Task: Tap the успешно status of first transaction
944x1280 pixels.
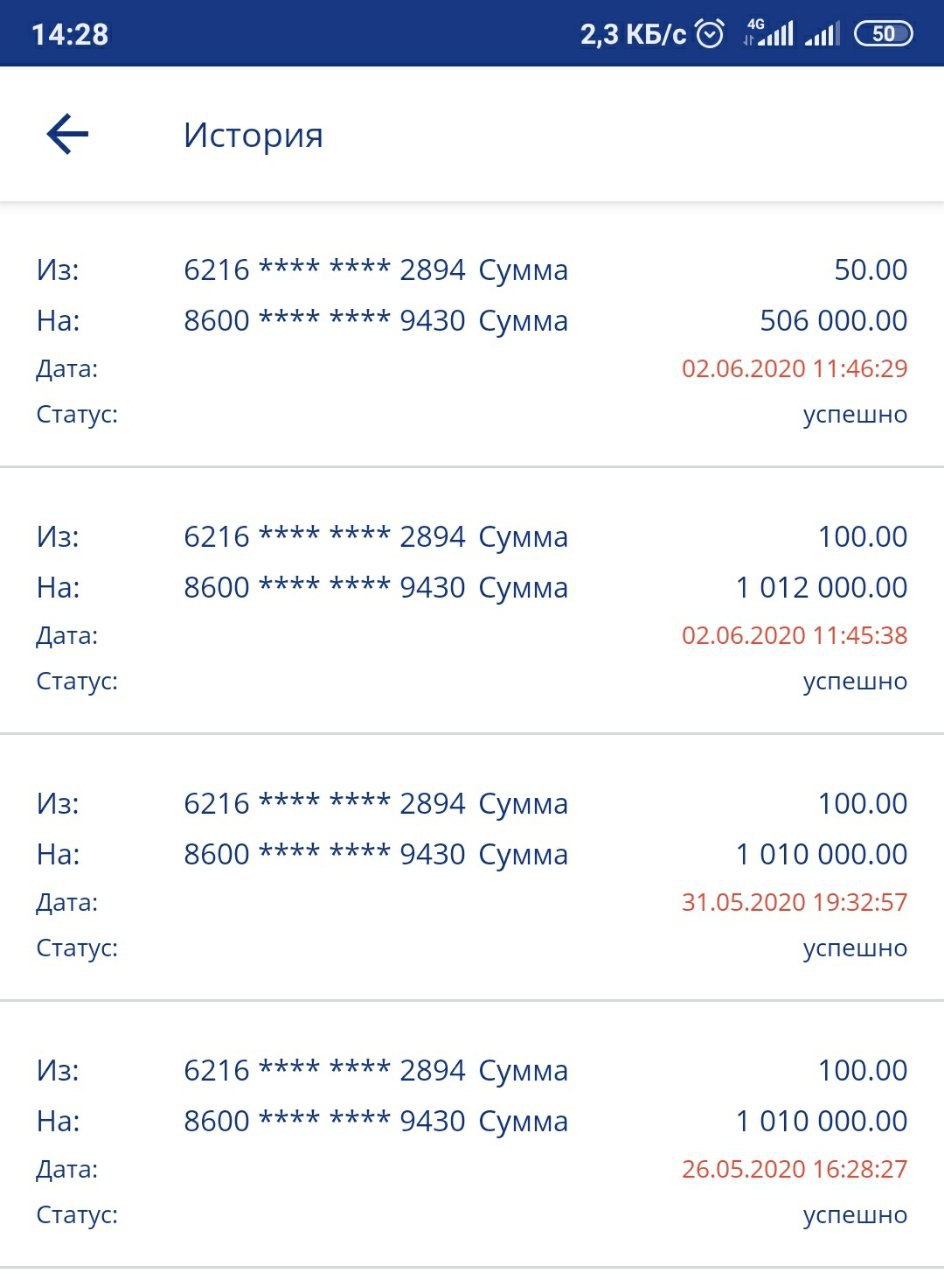Action: click(x=855, y=415)
